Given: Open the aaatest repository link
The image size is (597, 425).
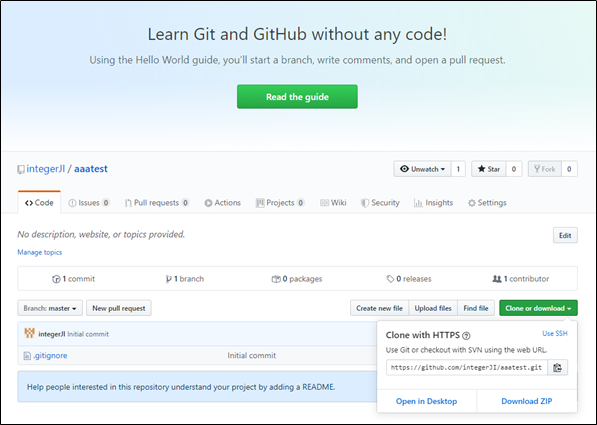Looking at the screenshot, I should (x=91, y=169).
